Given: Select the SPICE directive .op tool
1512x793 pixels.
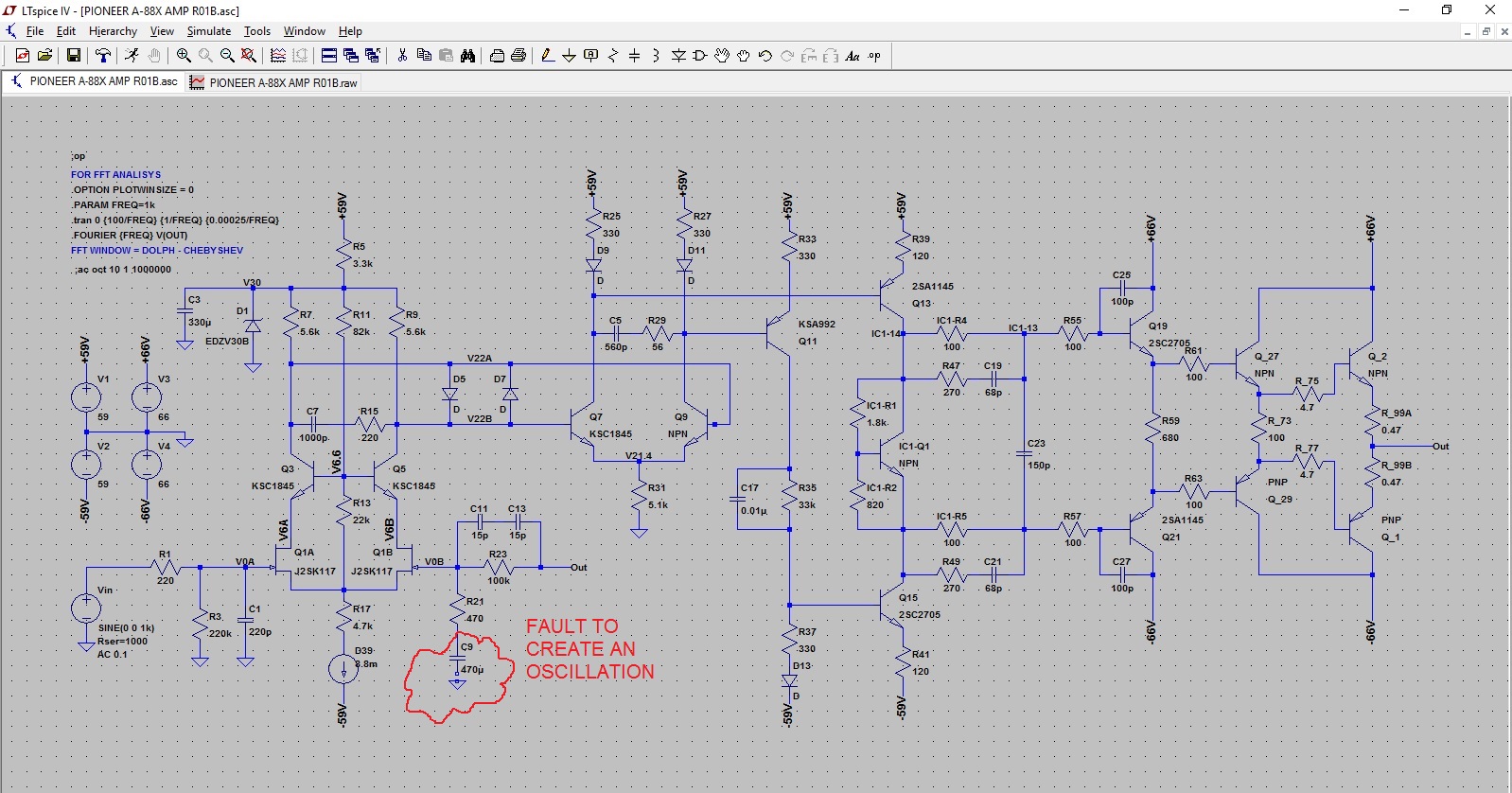Looking at the screenshot, I should coord(874,56).
